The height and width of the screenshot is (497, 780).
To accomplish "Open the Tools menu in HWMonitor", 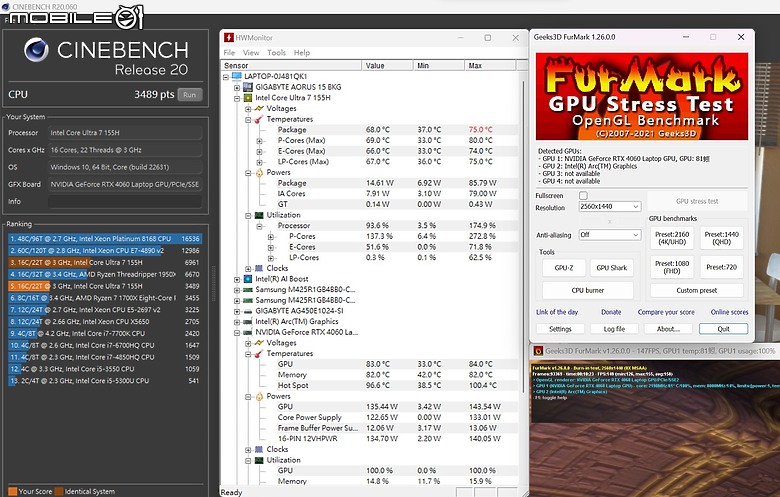I will tap(276, 52).
